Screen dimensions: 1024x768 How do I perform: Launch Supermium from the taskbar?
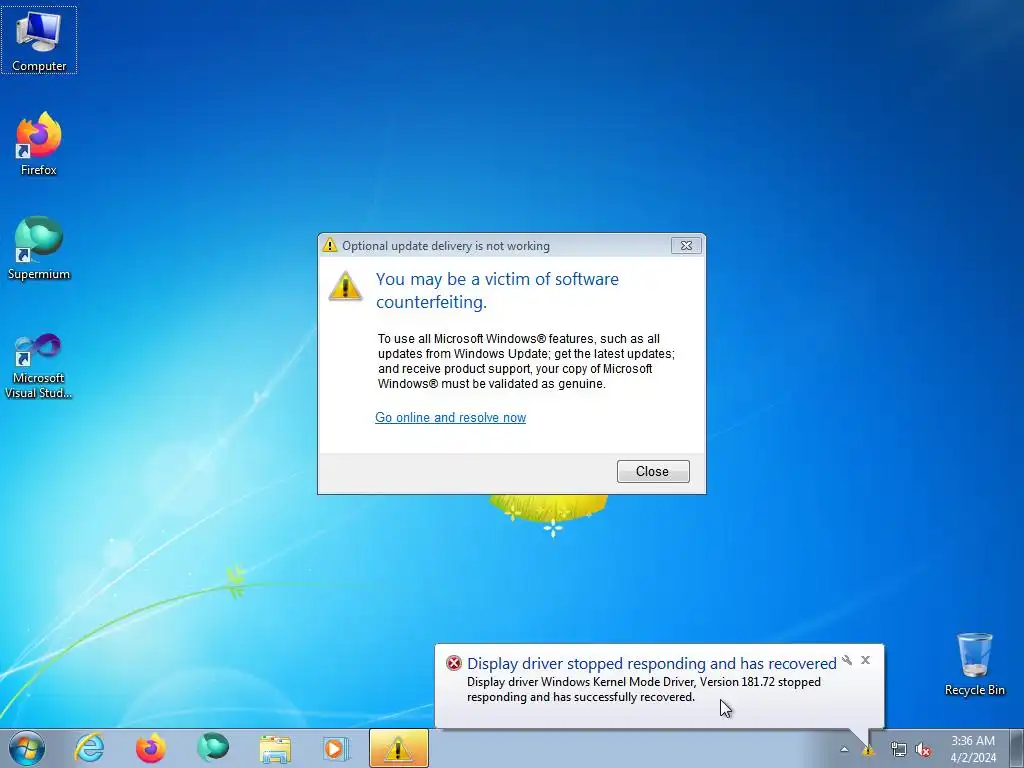(x=213, y=748)
